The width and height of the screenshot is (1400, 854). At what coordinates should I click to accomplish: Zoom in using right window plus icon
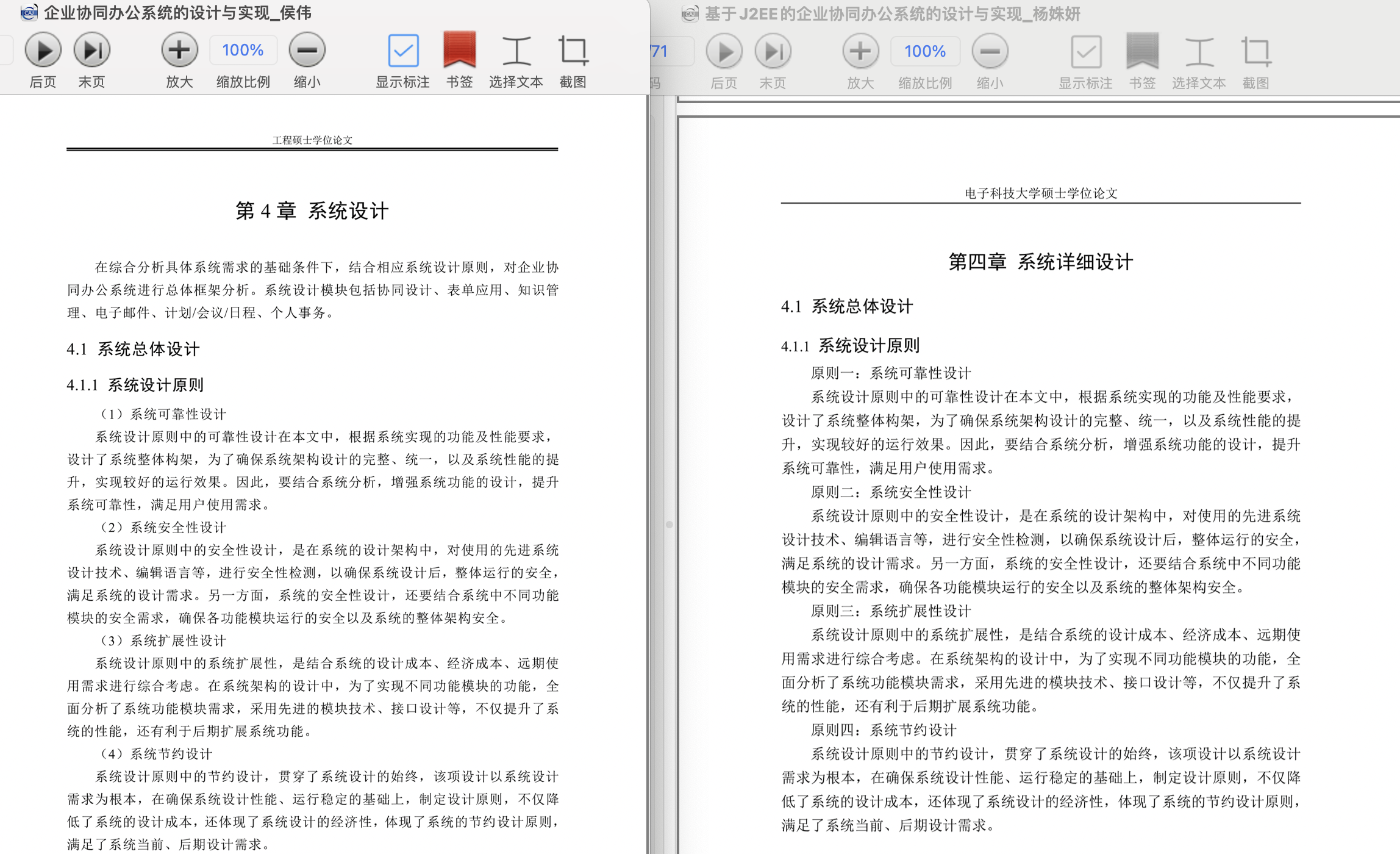pyautogui.click(x=860, y=51)
